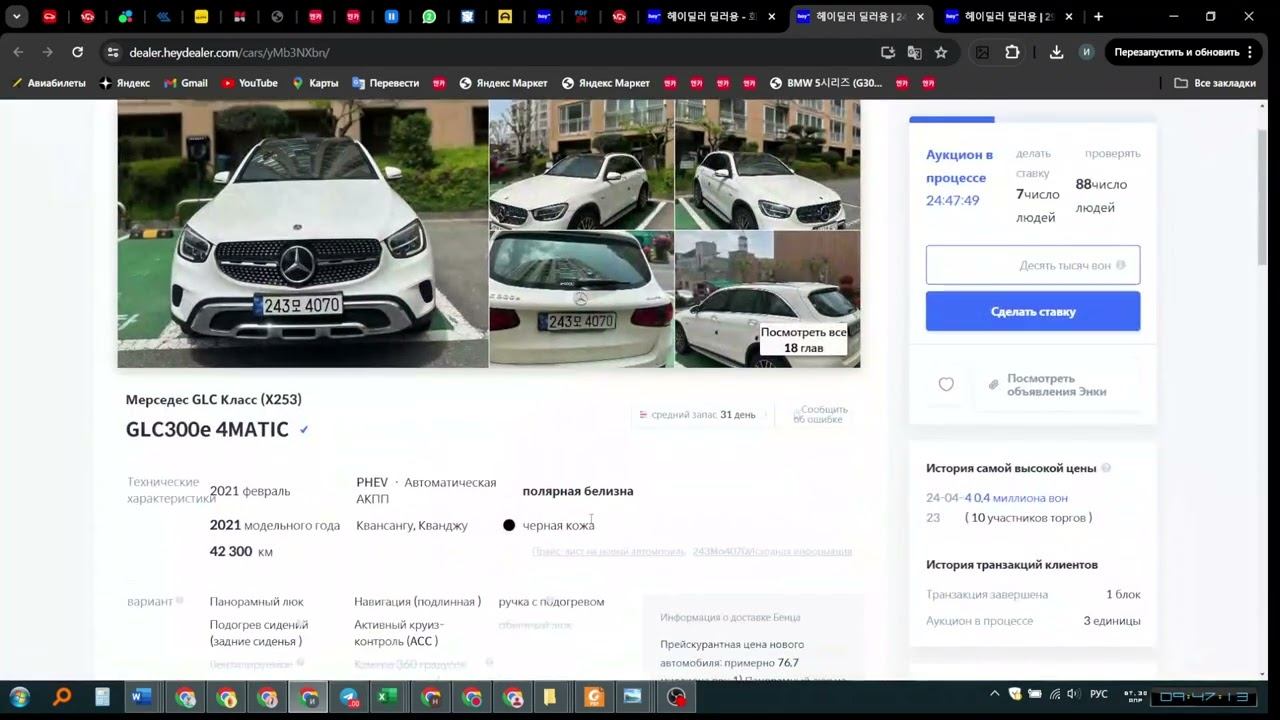Expand the tab search dropdown arrow
This screenshot has width=1280, height=720.
tap(16, 16)
